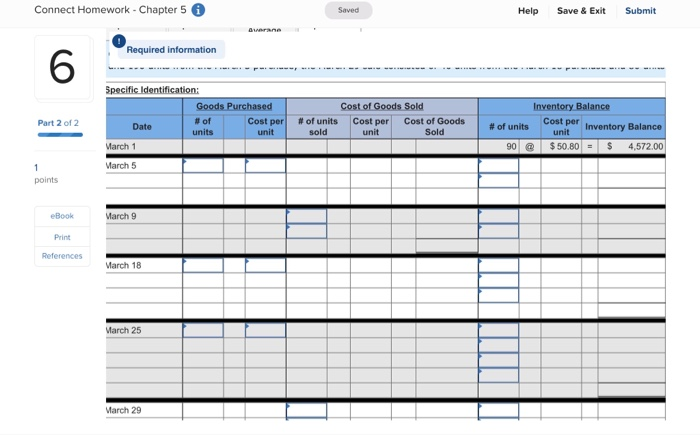The image size is (700, 435).
Task: Click March 9 second units sold field
Action: pyautogui.click(x=306, y=231)
